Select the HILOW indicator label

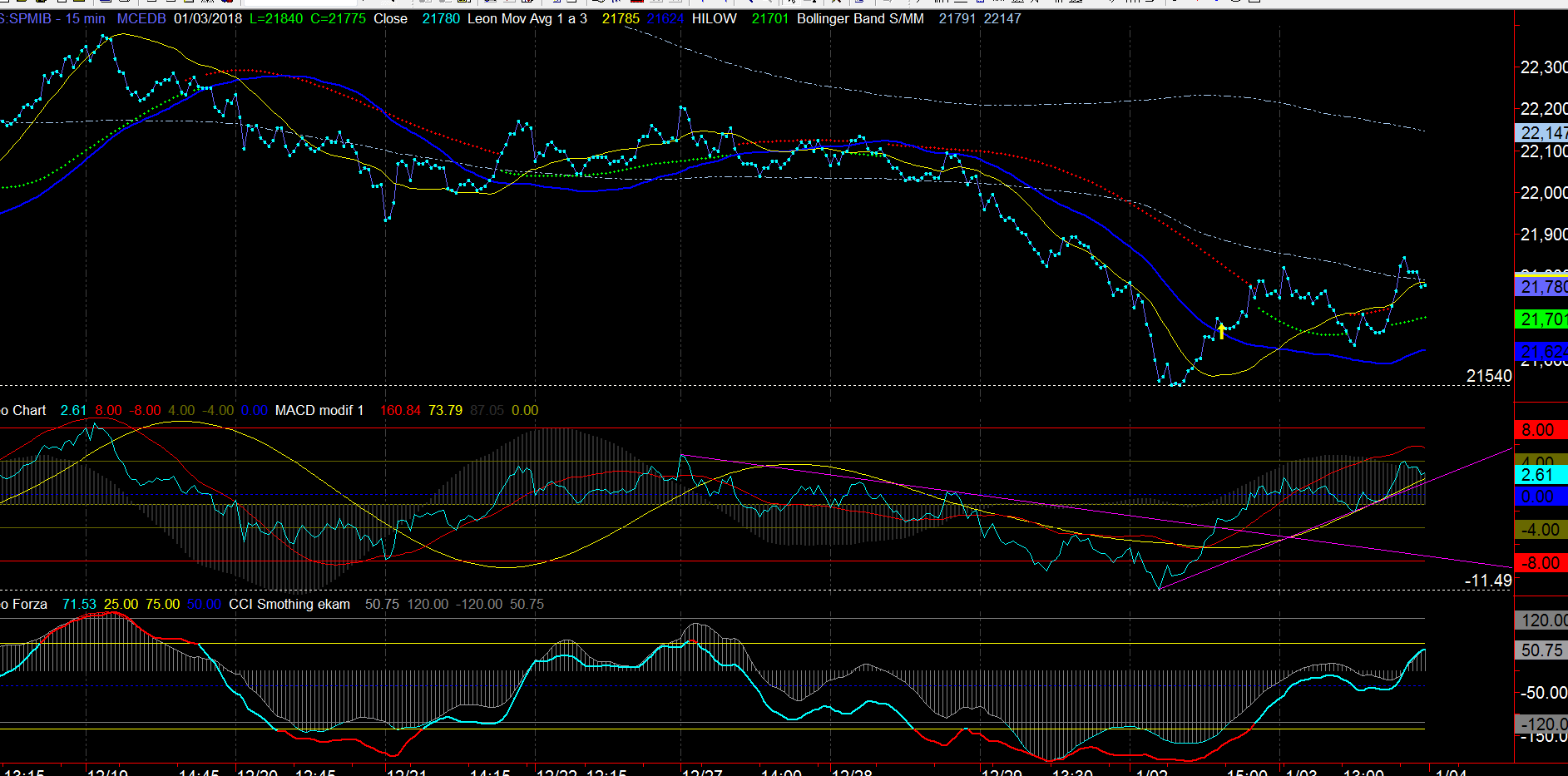click(x=715, y=18)
